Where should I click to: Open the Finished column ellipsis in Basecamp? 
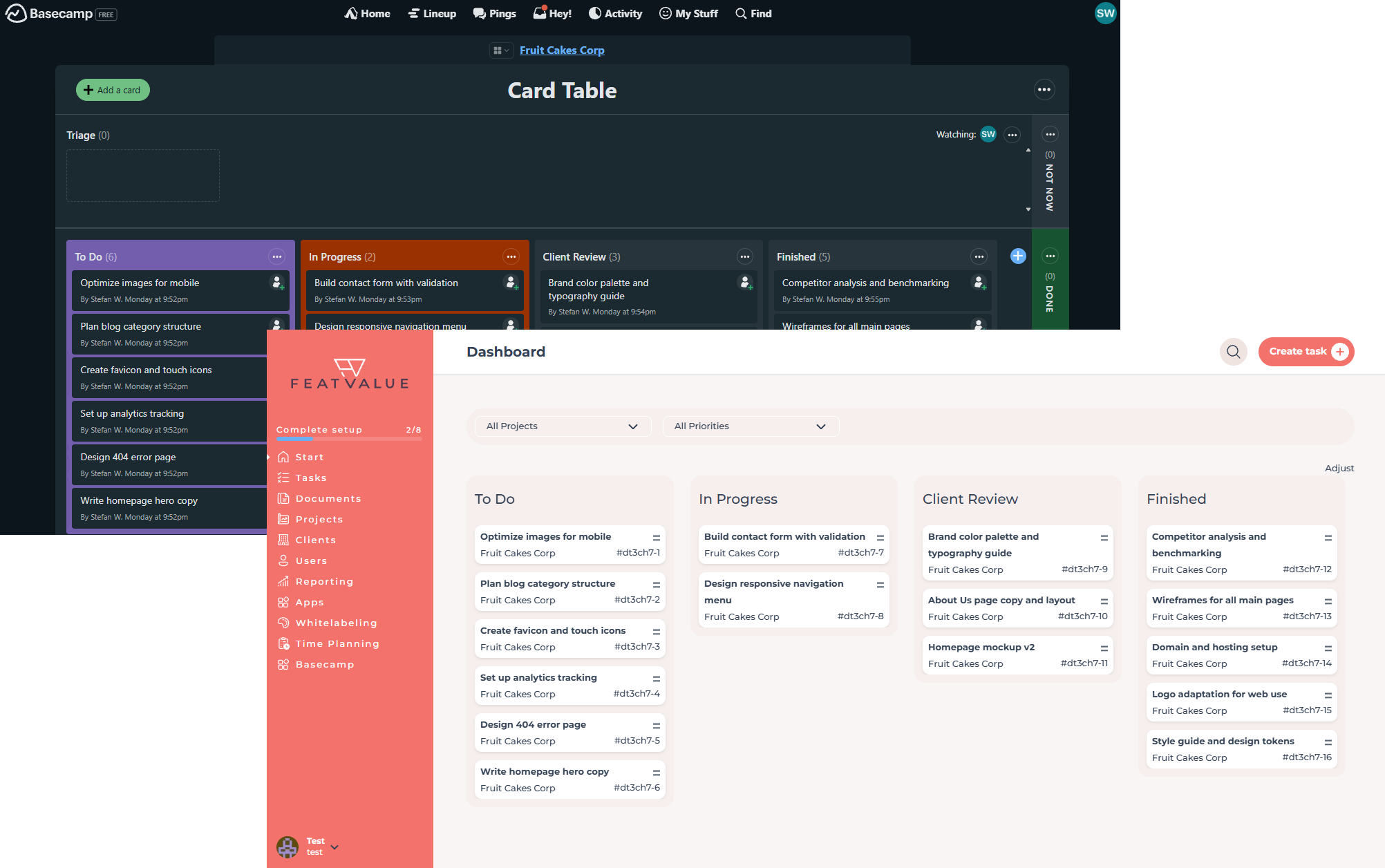pyautogui.click(x=979, y=257)
